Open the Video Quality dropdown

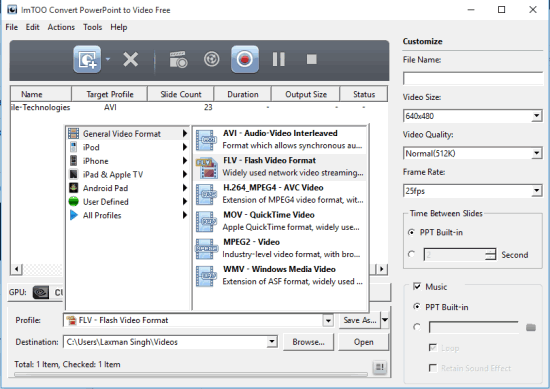(536, 153)
